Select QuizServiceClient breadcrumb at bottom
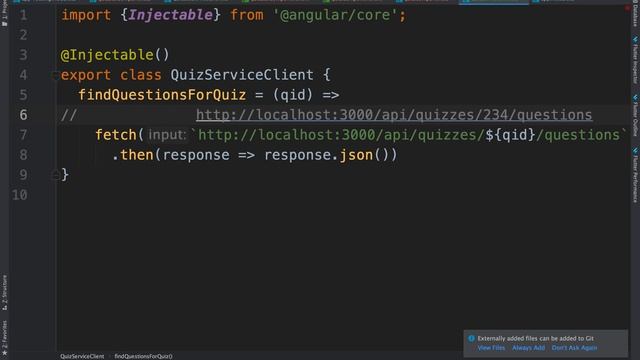Image resolution: width=640 pixels, height=360 pixels. (82, 356)
